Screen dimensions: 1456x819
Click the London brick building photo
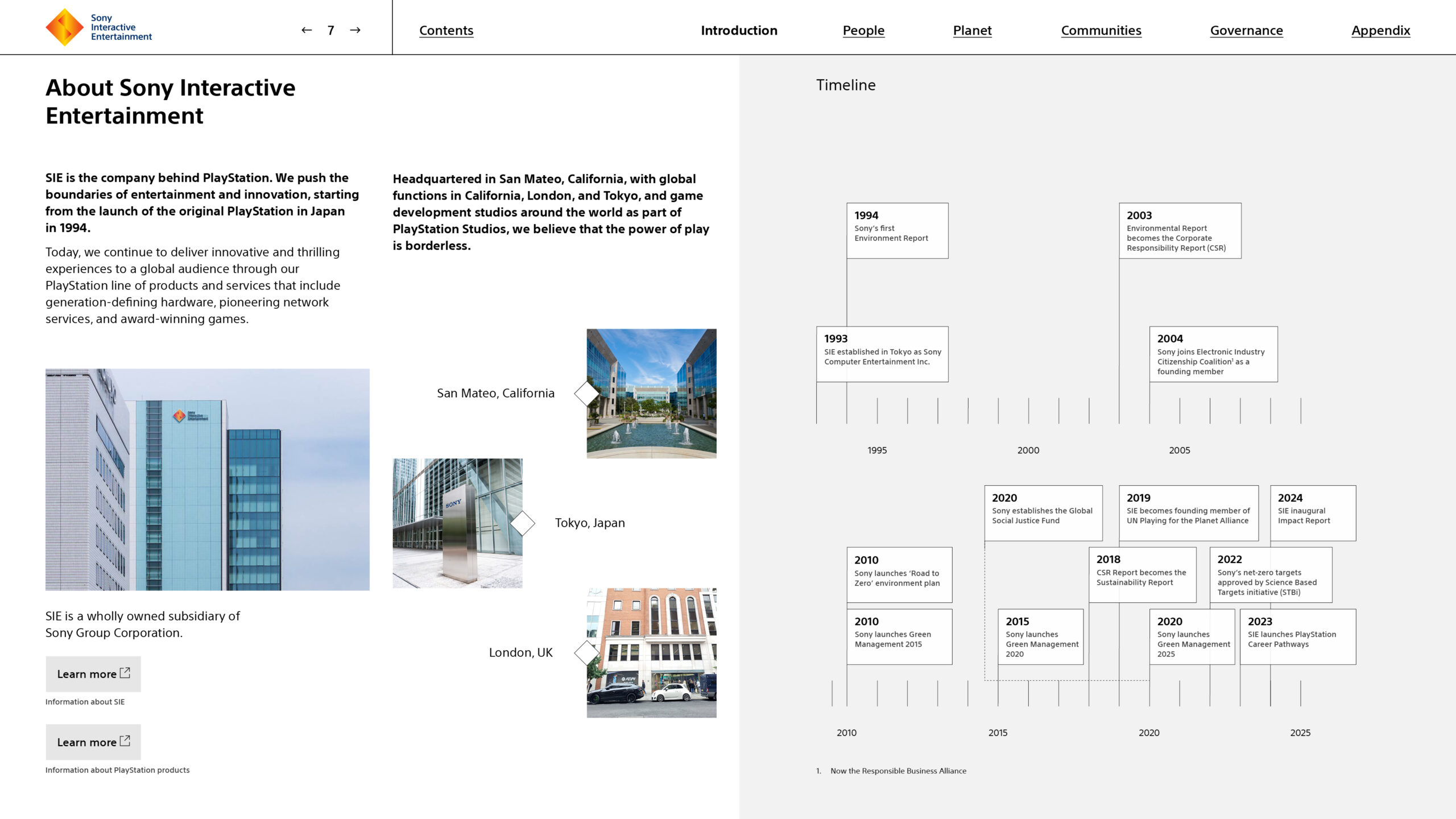pyautogui.click(x=652, y=653)
